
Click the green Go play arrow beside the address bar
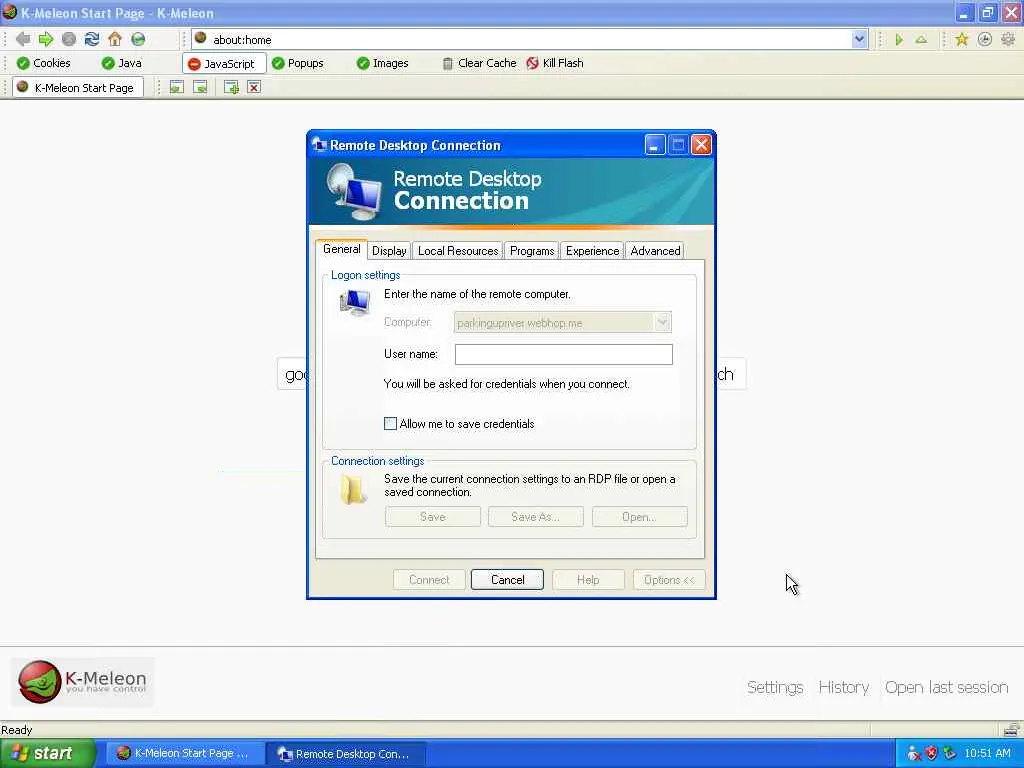click(899, 40)
